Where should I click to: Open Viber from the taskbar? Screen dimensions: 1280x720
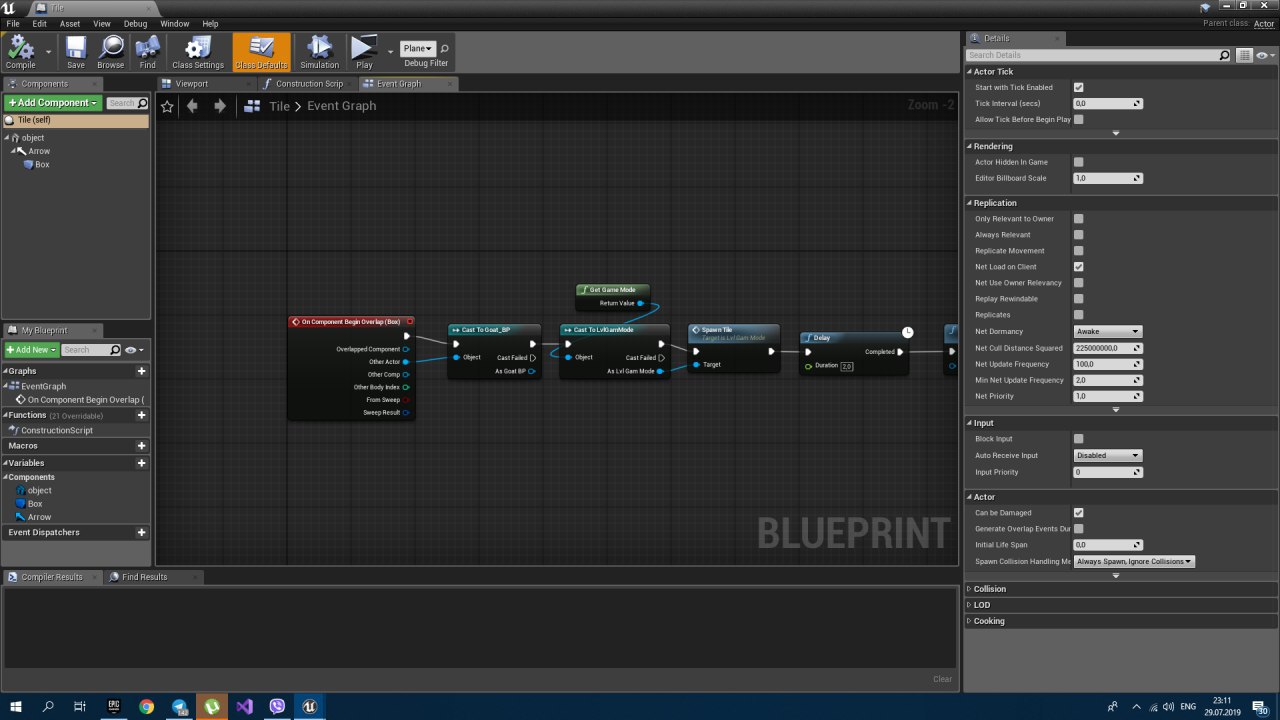[x=277, y=706]
